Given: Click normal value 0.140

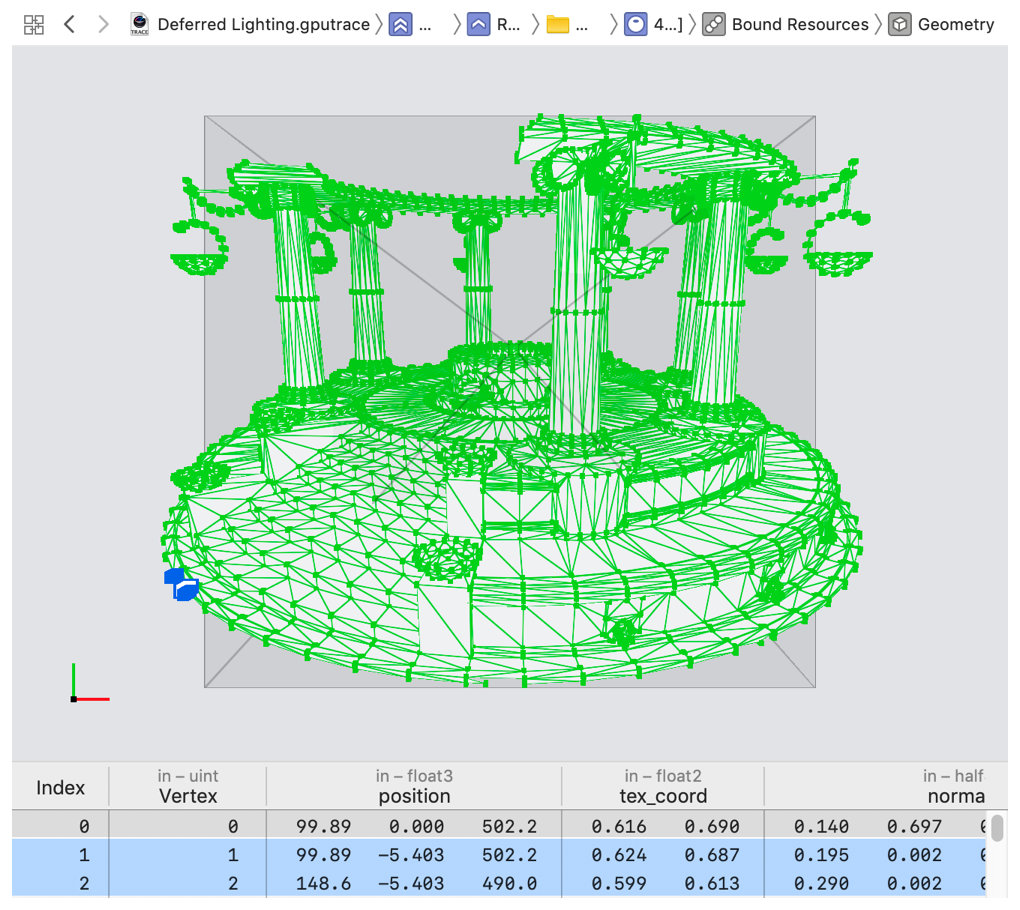Looking at the screenshot, I should [821, 826].
